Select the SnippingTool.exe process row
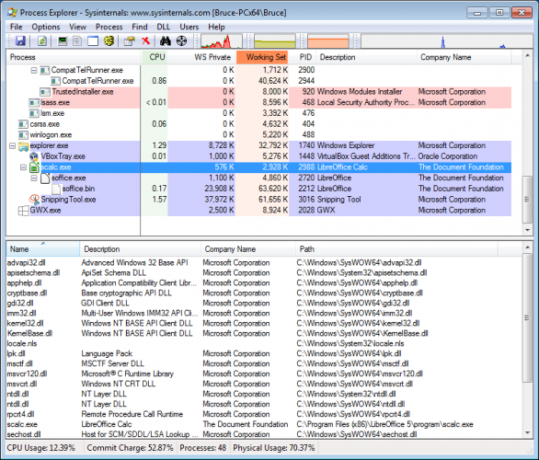Image resolution: width=539 pixels, height=460 pixels. tap(258, 199)
